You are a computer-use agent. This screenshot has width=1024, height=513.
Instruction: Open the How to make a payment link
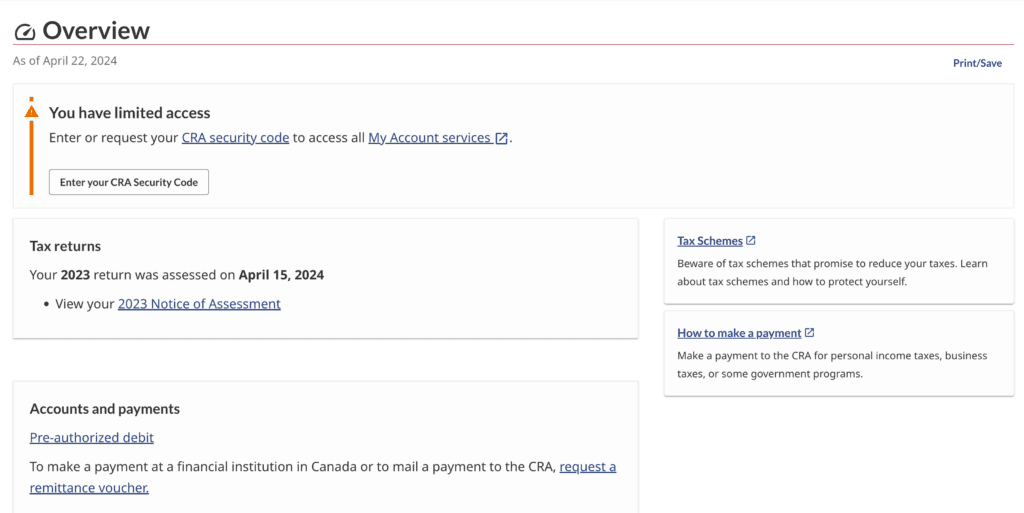point(739,333)
